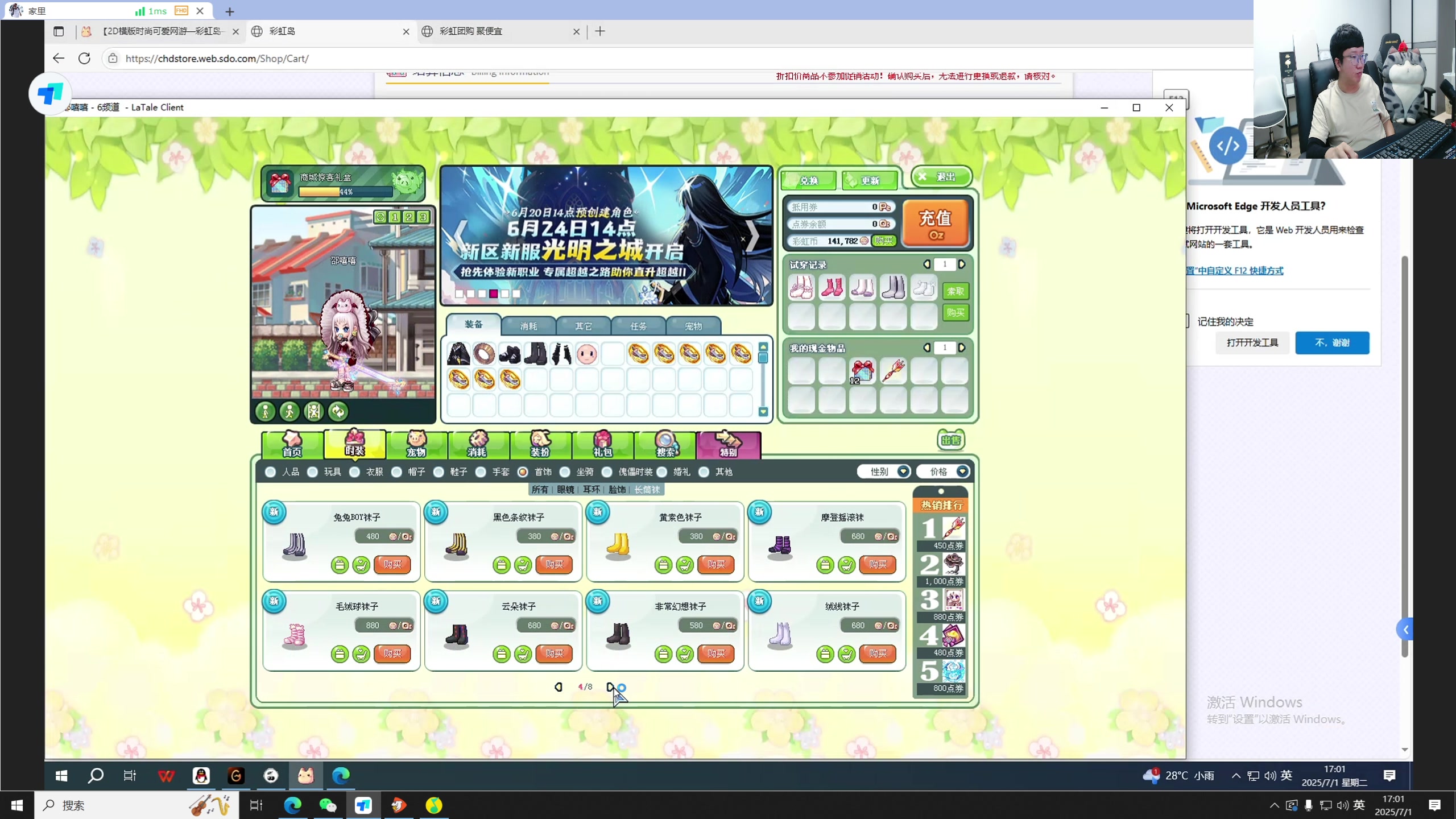Screen dimensions: 1456x819
Task: Click hot-sale rank 2 black rose item
Action: pyautogui.click(x=954, y=563)
